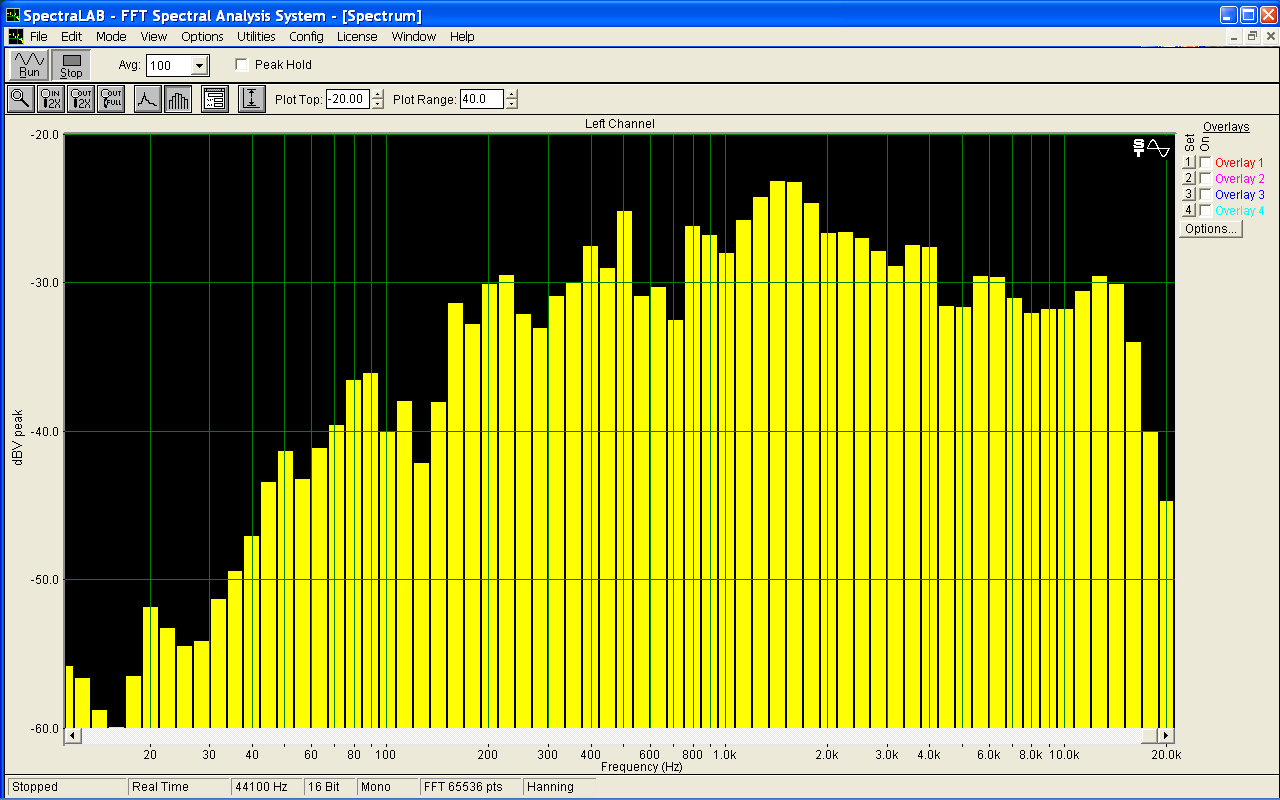Click the Set 3 overlay button

point(1189,195)
